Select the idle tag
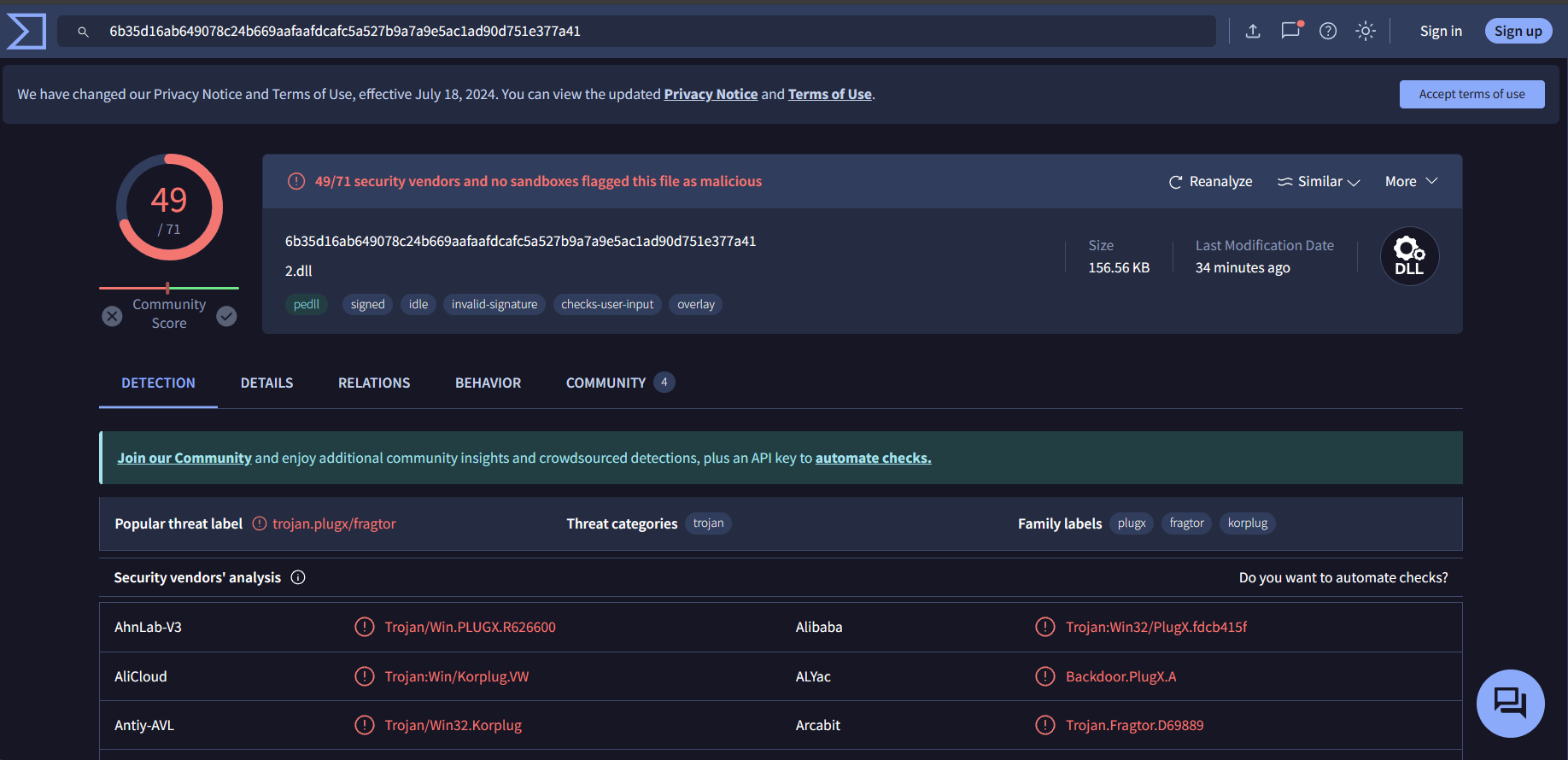1568x760 pixels. [418, 304]
